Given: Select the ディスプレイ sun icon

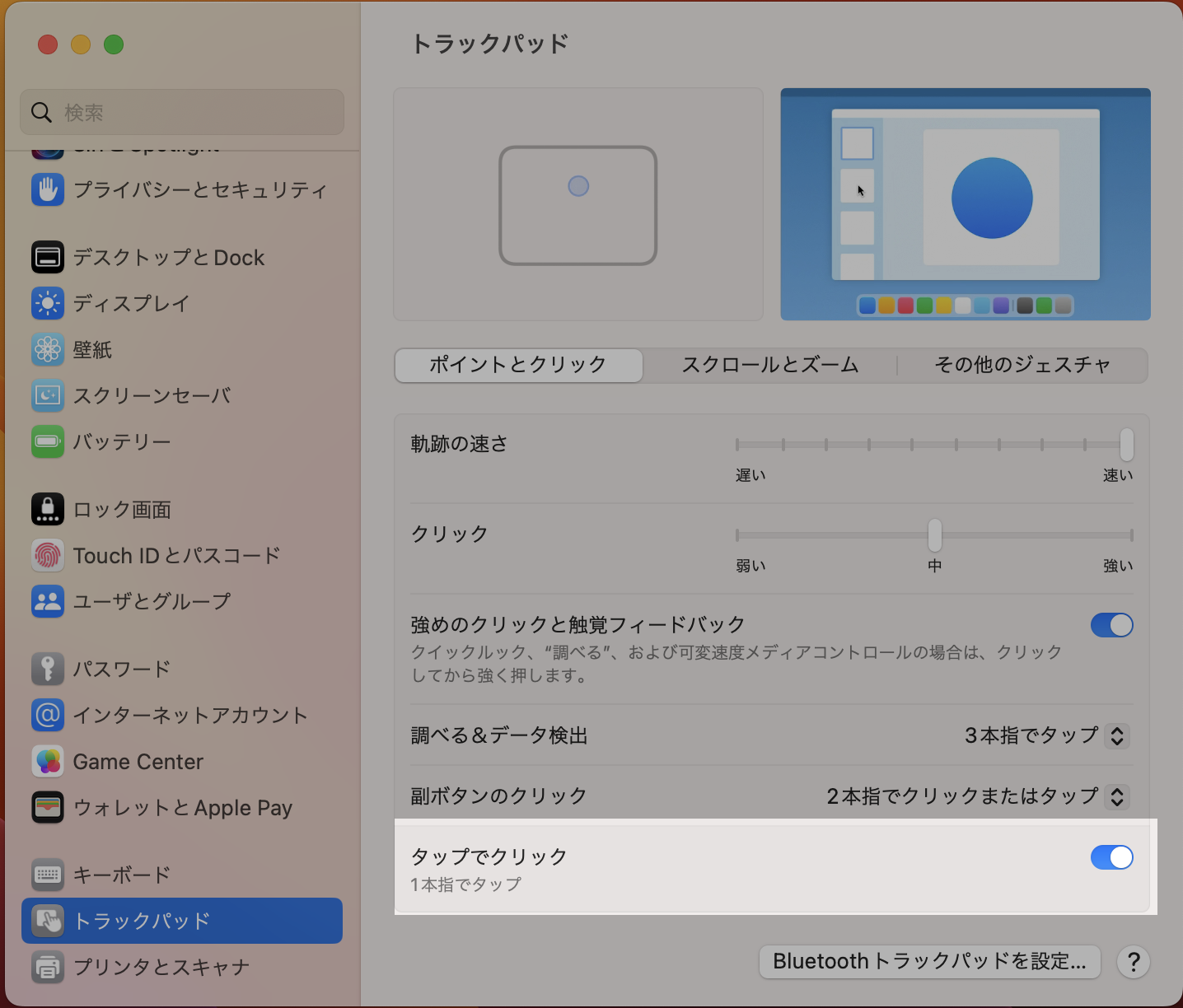Looking at the screenshot, I should pyautogui.click(x=48, y=303).
